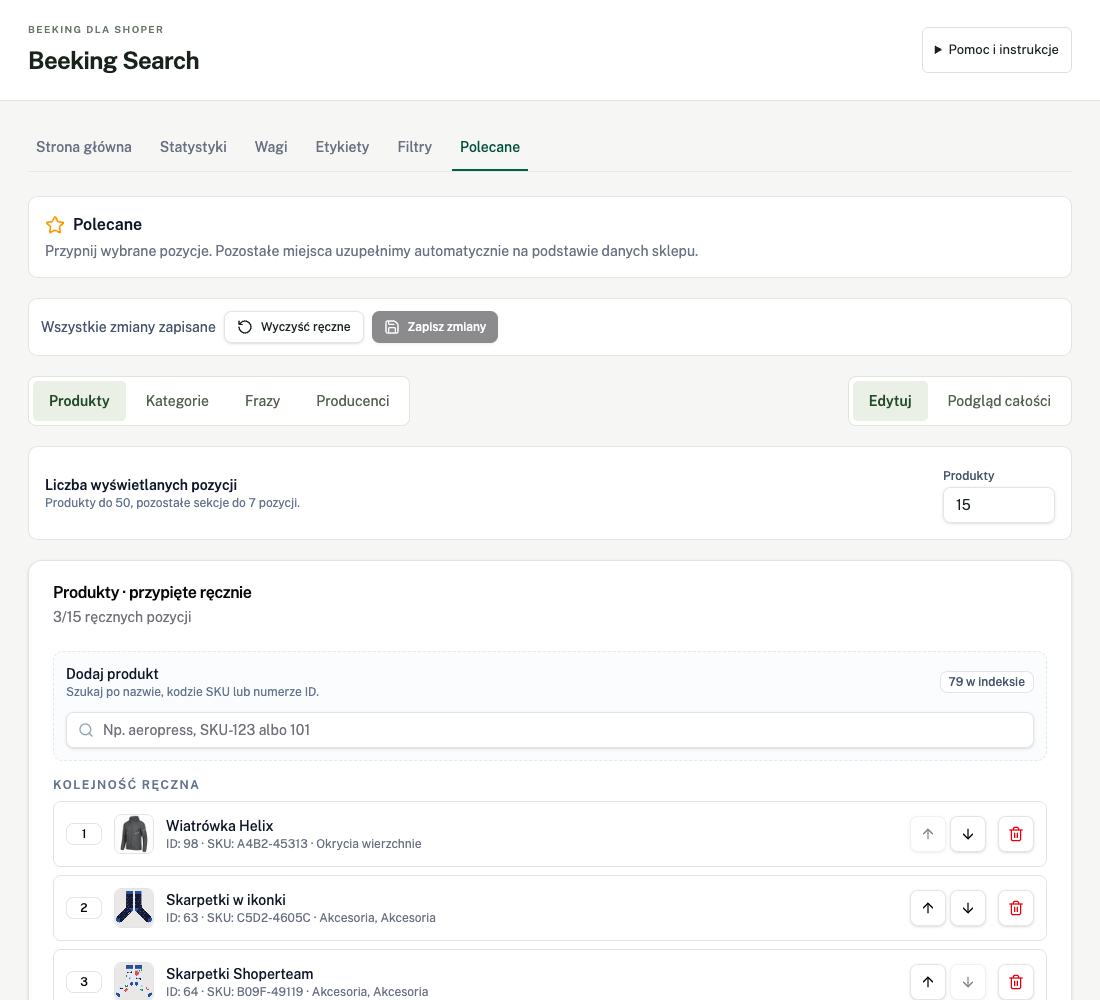The height and width of the screenshot is (1000, 1100).
Task: Move Wiatrówka Helix down in order
Action: [967, 834]
